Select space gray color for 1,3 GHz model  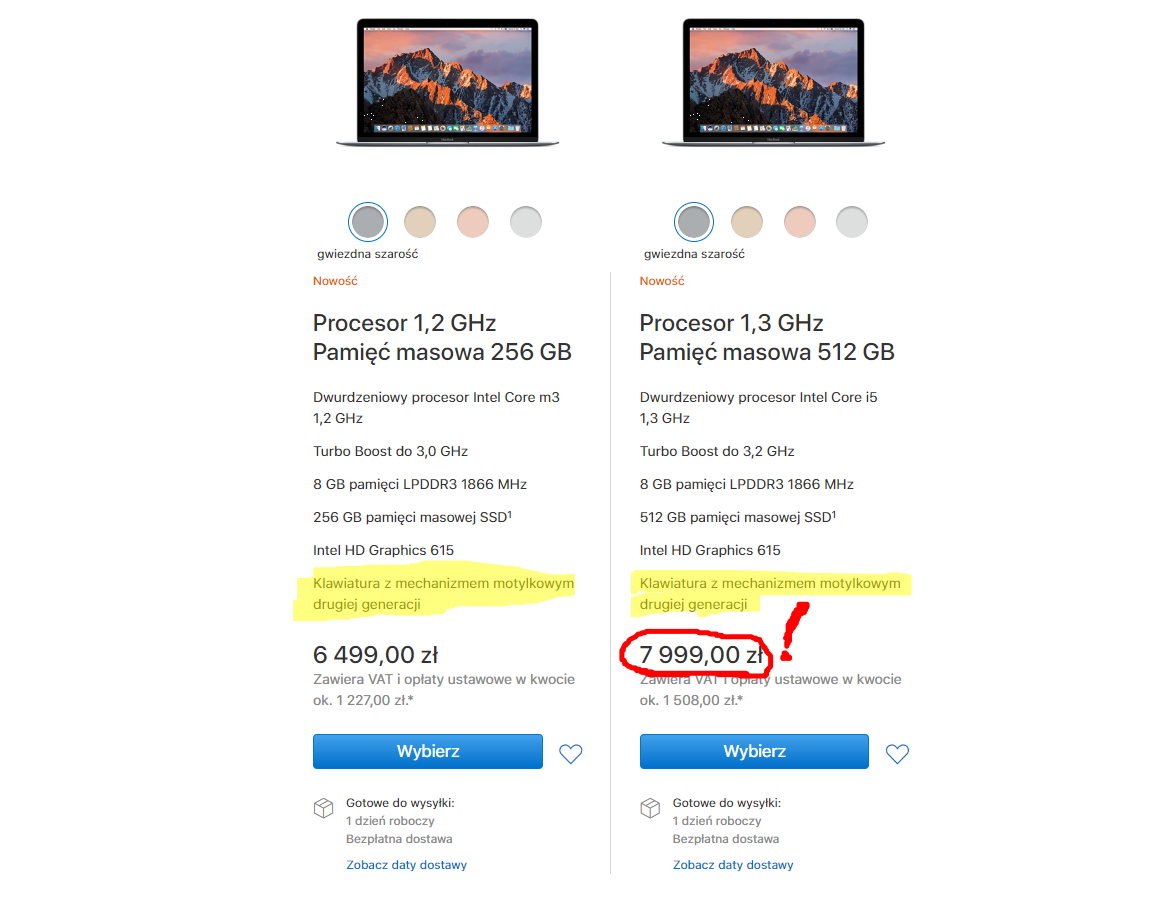[x=694, y=222]
